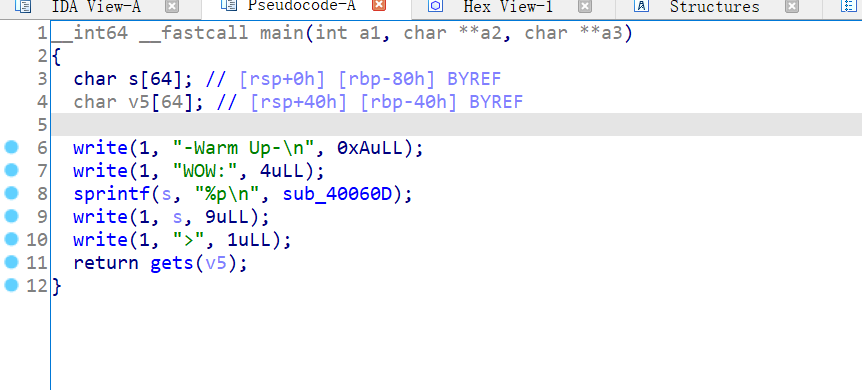Image resolution: width=862 pixels, height=390 pixels.
Task: Close the Hex View-1 tab
Action: pos(585,6)
